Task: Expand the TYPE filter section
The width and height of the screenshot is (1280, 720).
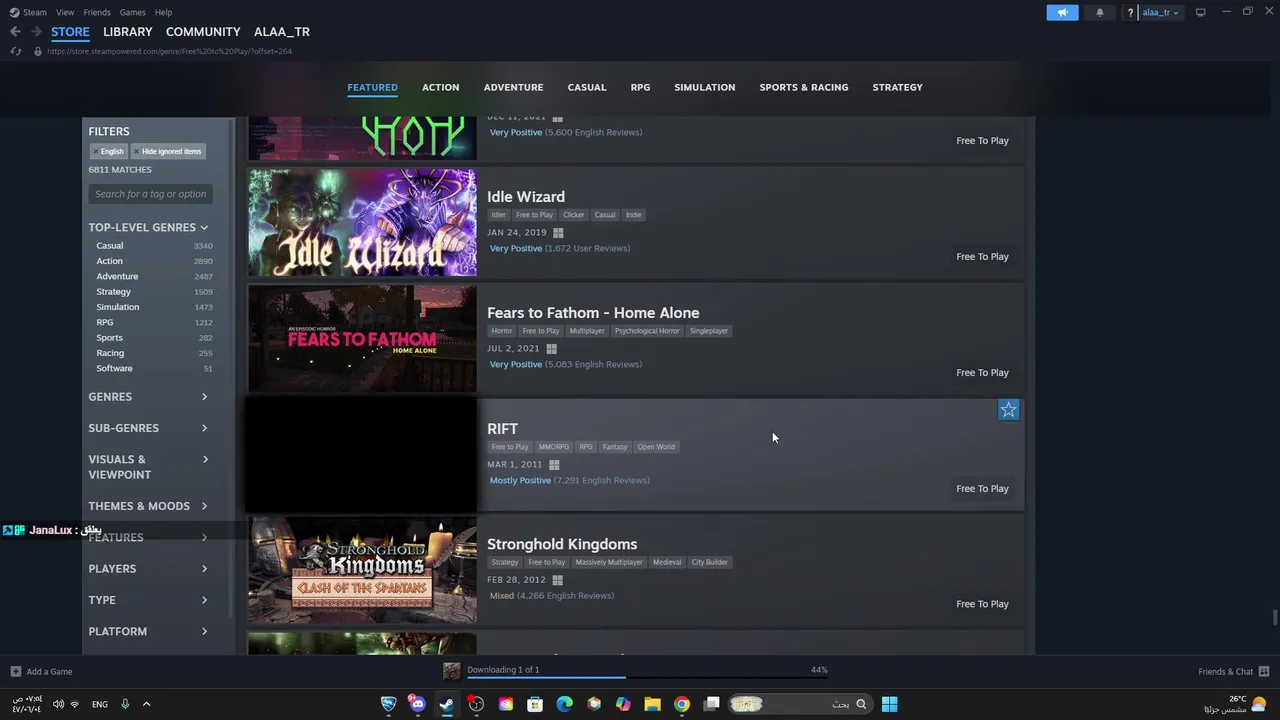Action: (x=148, y=600)
